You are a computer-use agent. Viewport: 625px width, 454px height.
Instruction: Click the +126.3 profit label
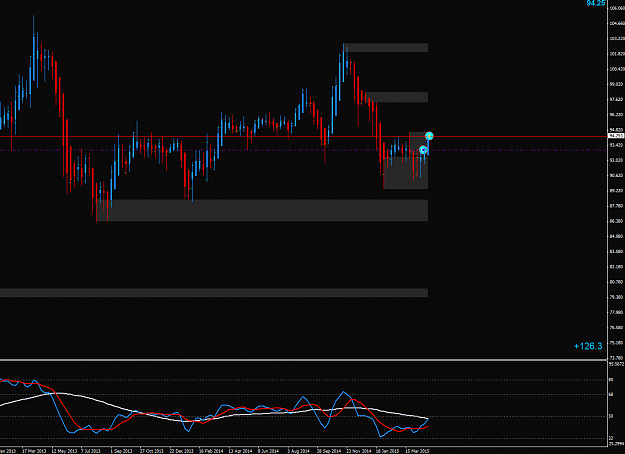click(588, 346)
